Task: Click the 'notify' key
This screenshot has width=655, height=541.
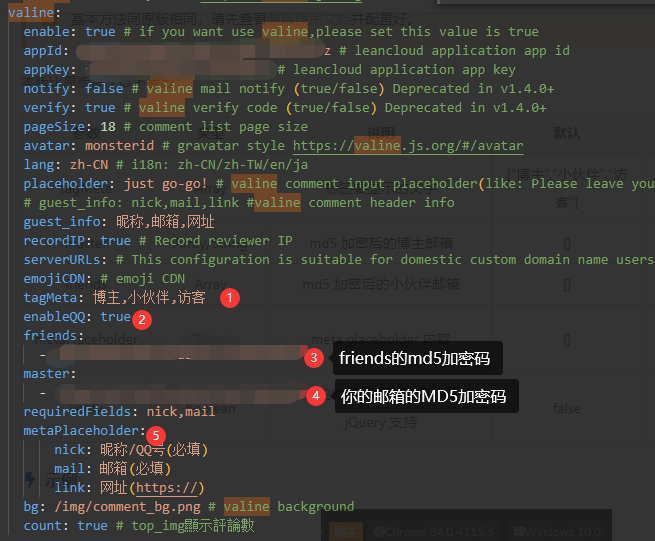Action: (x=46, y=89)
